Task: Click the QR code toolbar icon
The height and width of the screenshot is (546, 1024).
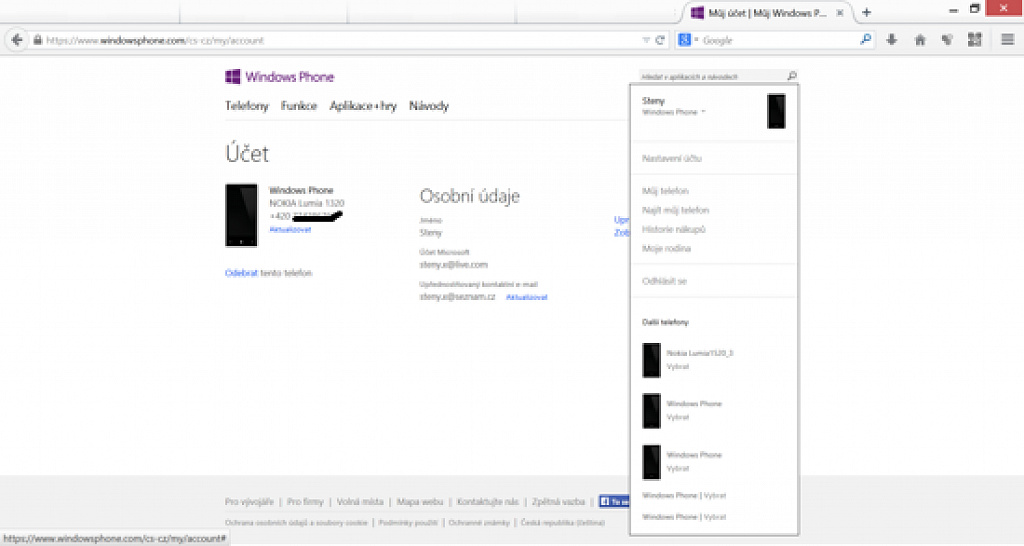Action: [974, 40]
